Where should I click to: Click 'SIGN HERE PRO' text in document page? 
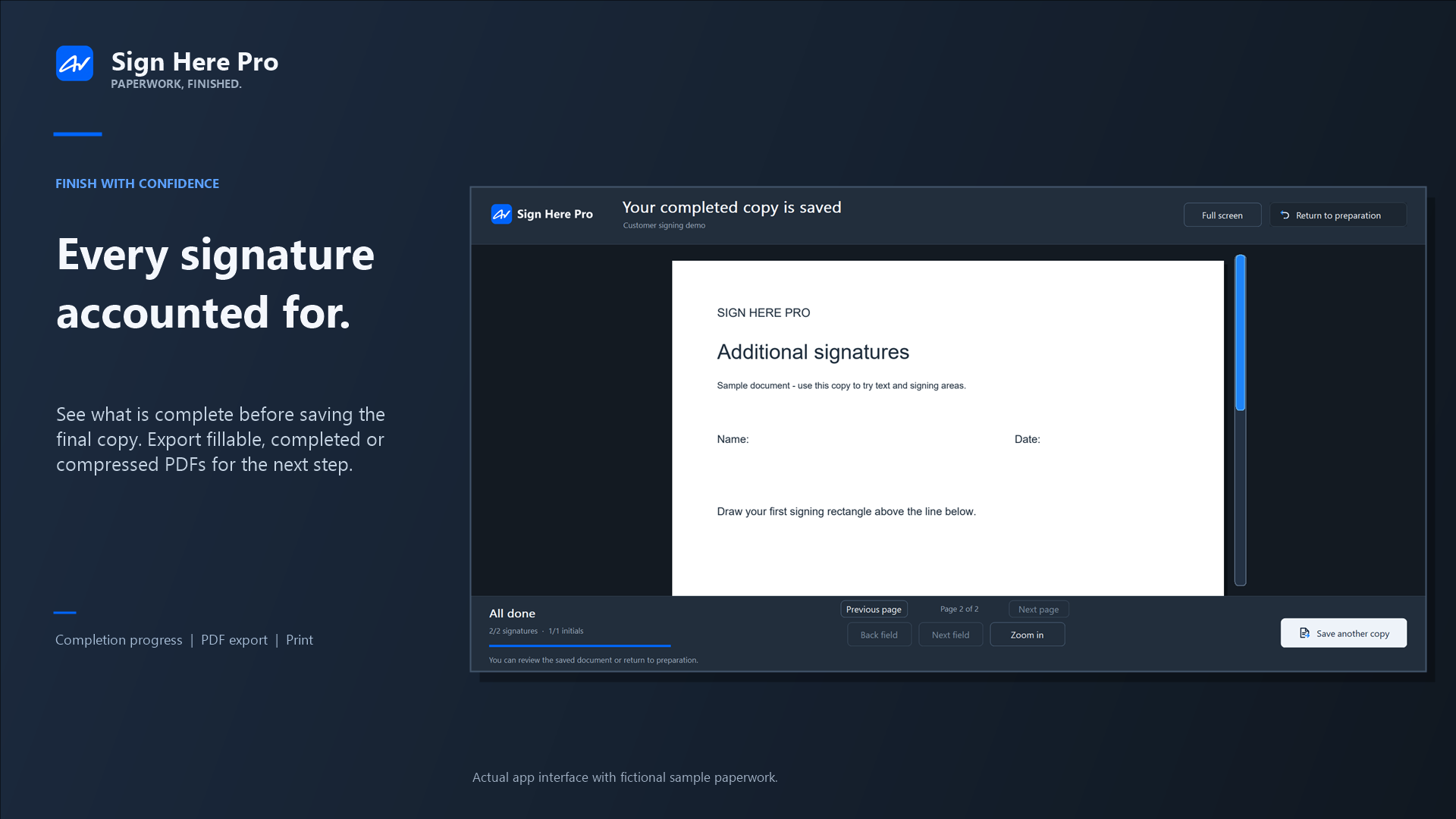click(x=764, y=312)
